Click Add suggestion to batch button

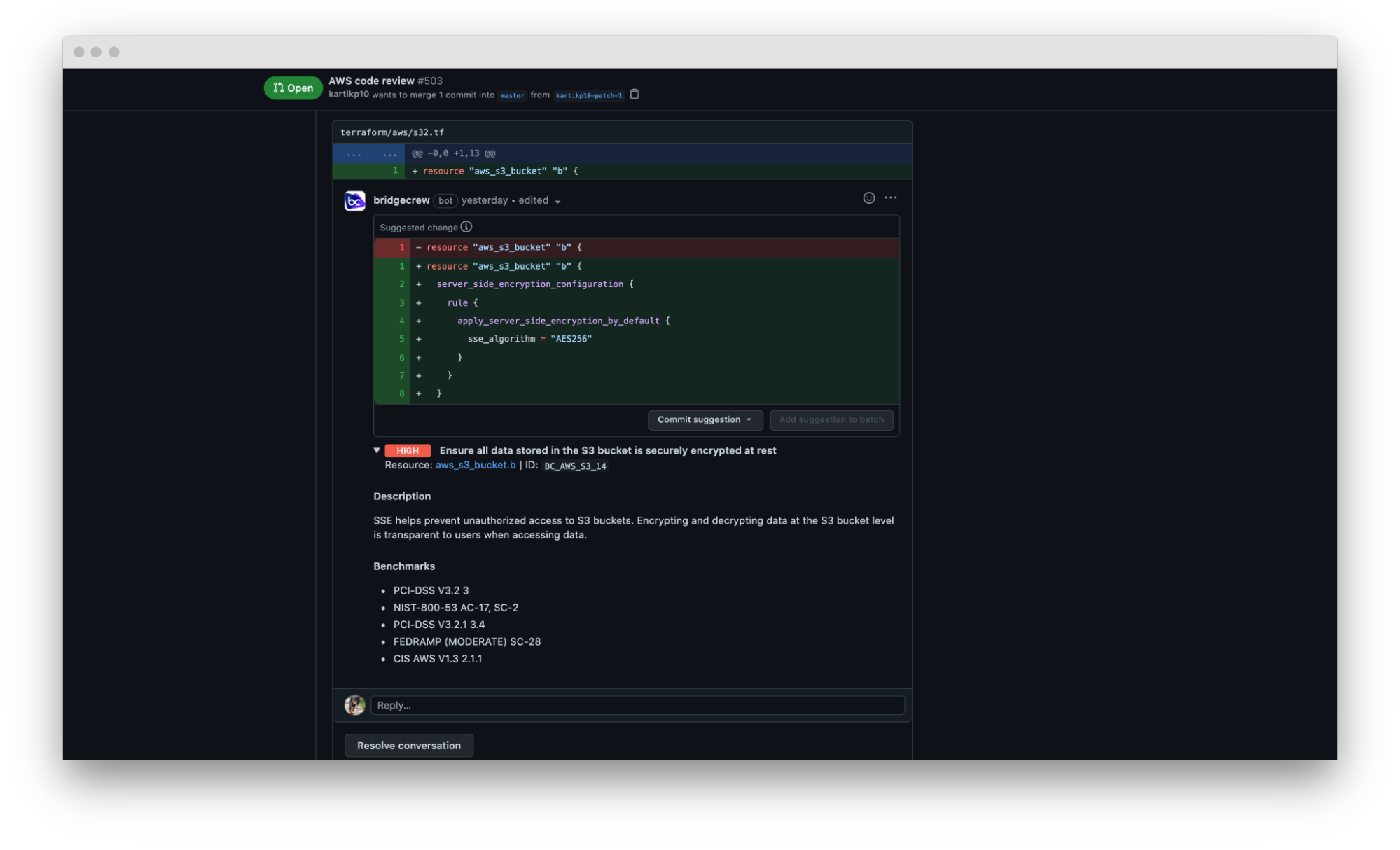831,419
